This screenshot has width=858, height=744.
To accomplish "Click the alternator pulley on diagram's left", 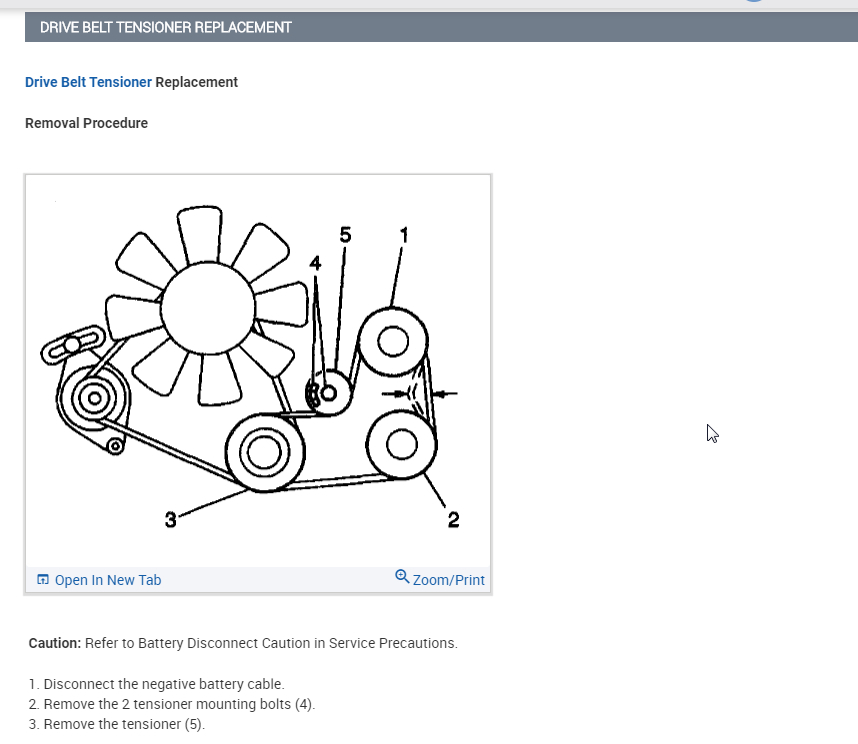I will [x=94, y=398].
